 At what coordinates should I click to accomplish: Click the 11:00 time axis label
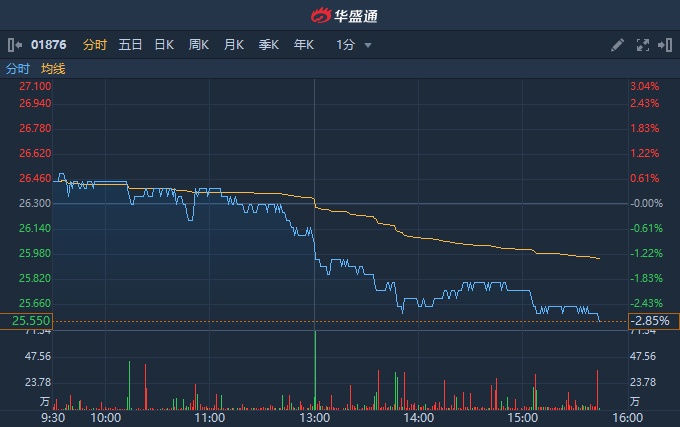coord(209,418)
